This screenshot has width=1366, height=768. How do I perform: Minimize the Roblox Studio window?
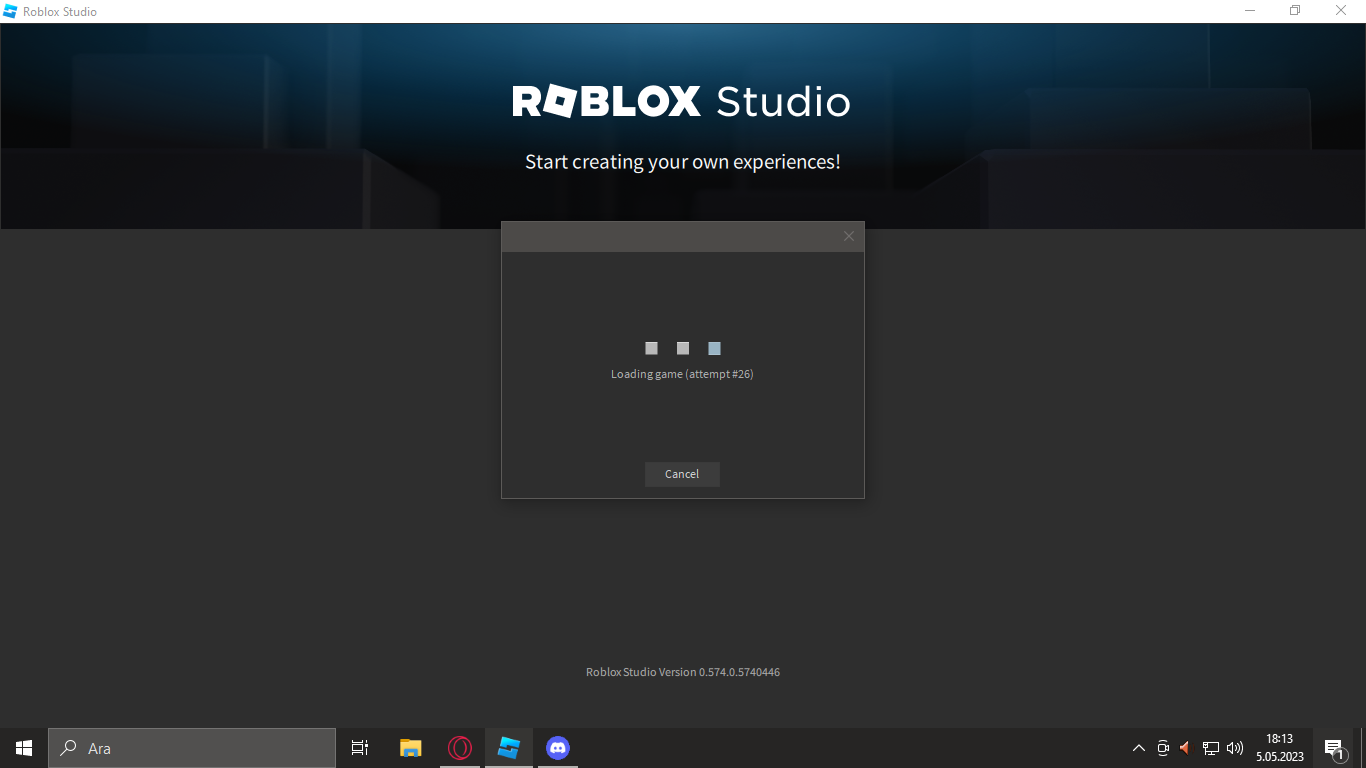(1250, 11)
